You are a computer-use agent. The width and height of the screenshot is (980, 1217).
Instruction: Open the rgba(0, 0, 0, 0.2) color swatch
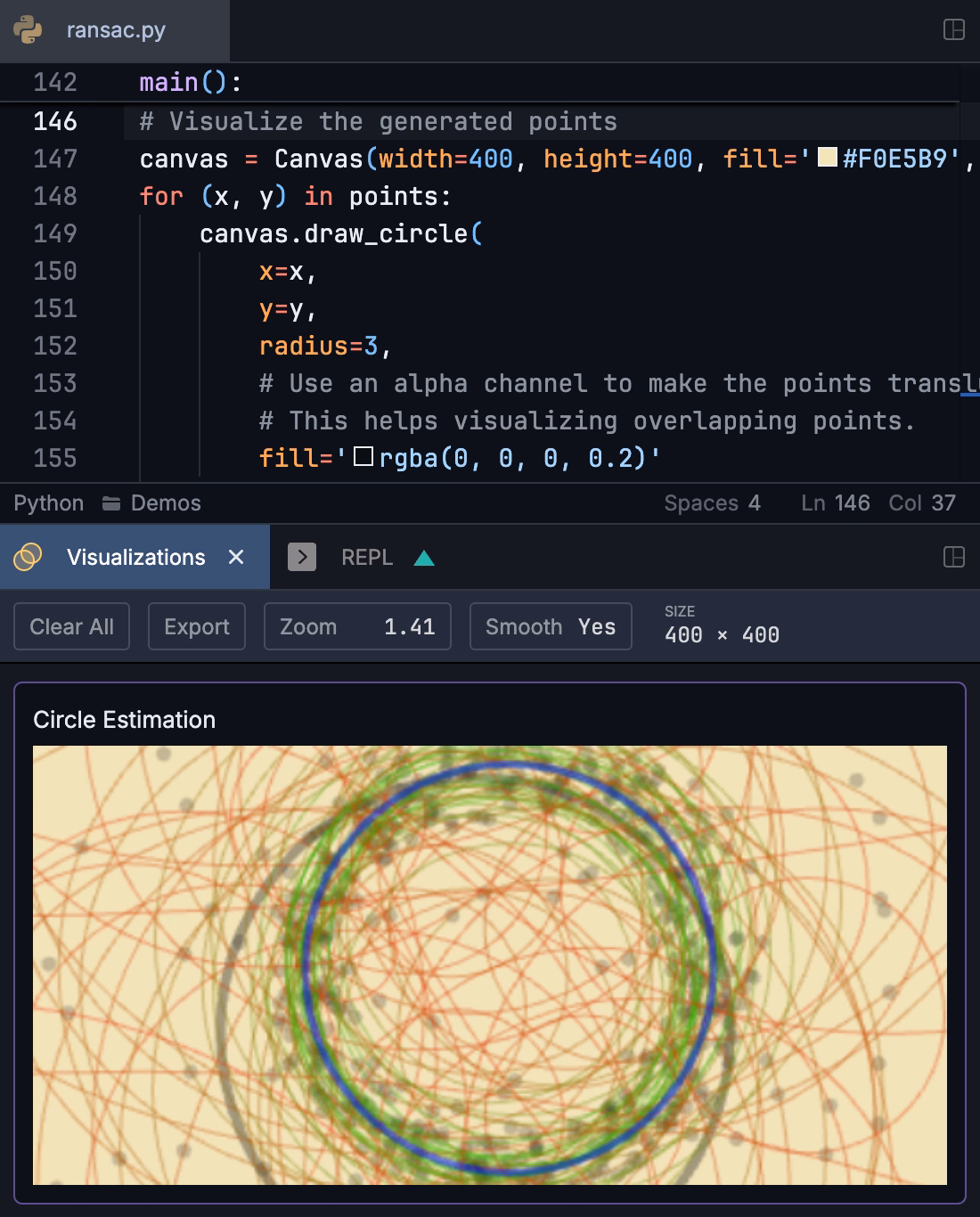coord(363,457)
